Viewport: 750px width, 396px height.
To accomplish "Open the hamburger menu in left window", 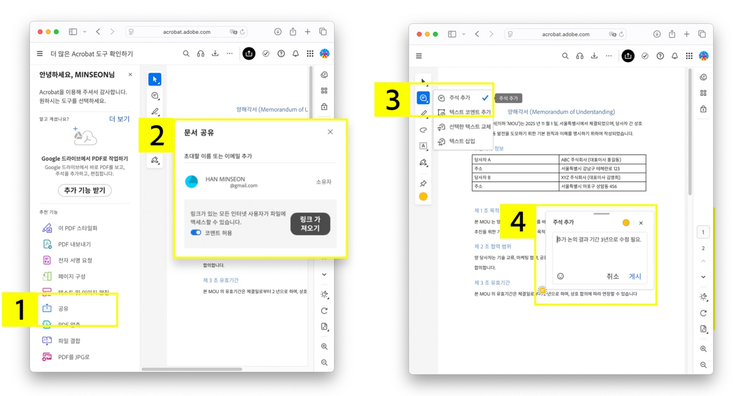I will click(40, 54).
